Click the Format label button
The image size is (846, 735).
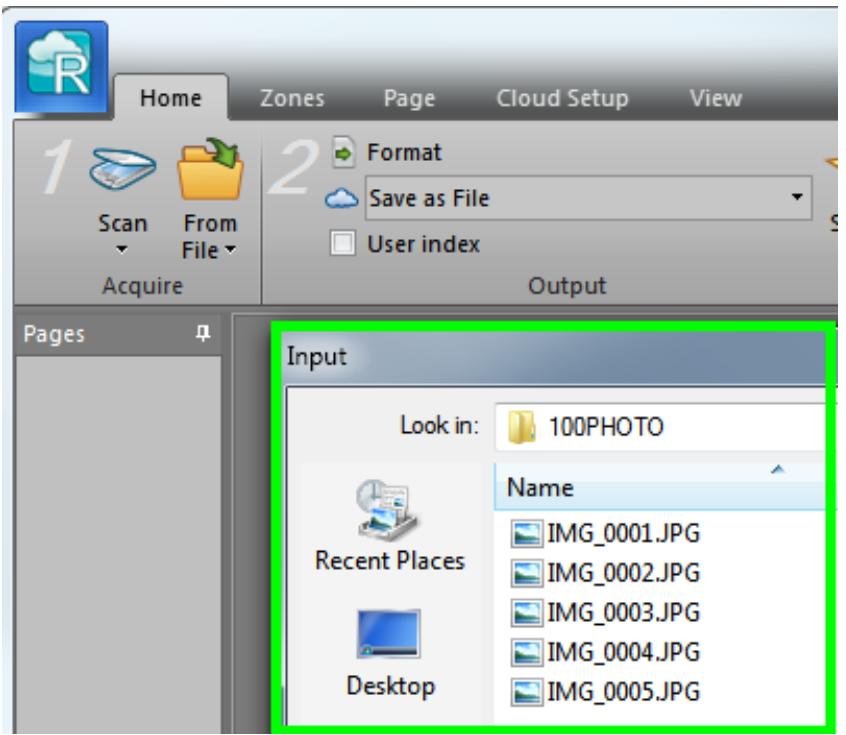(404, 152)
